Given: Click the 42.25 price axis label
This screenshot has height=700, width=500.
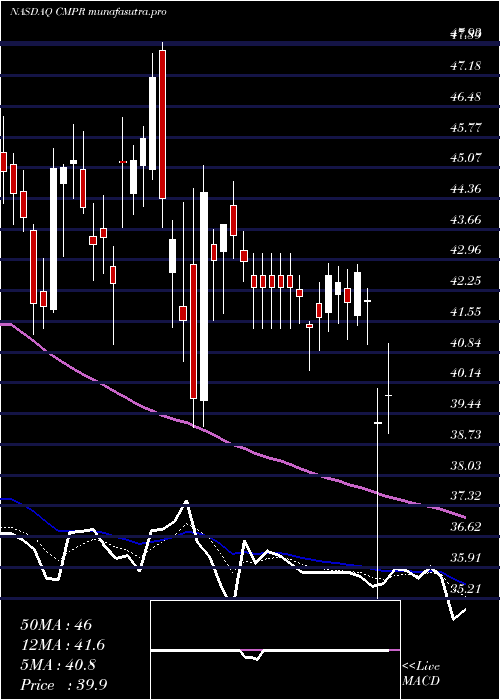Looking at the screenshot, I should 466,280.
